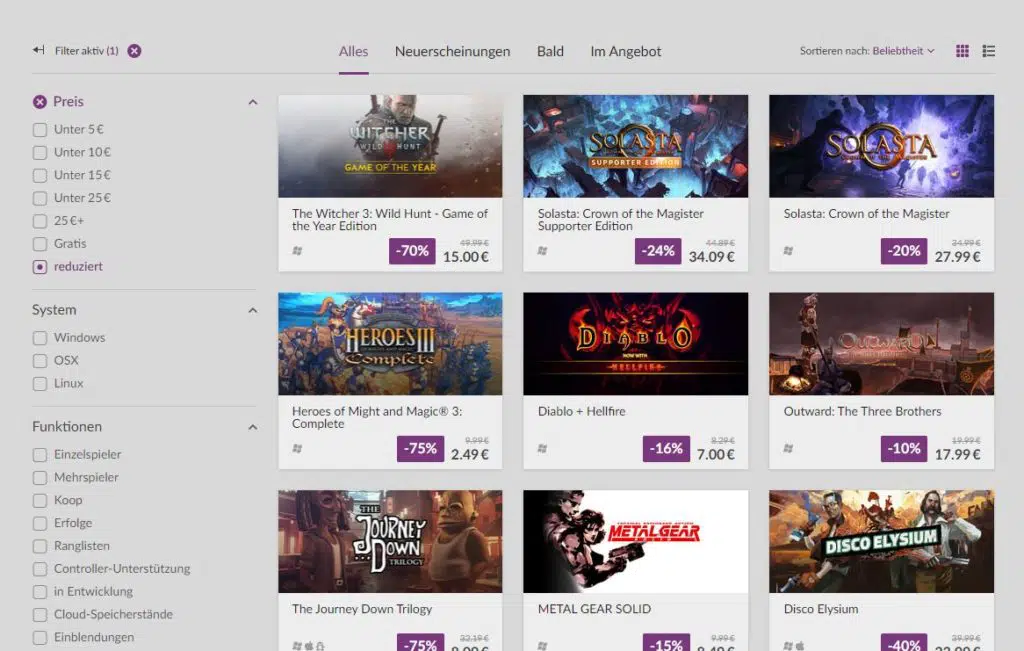
Task: Select the Alles tab
Action: [353, 52]
